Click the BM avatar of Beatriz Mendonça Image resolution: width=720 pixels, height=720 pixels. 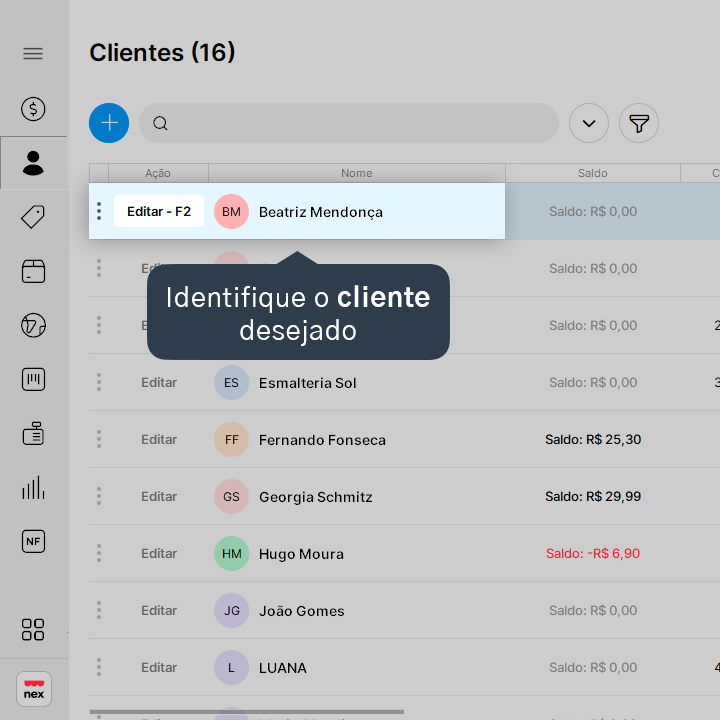tap(231, 211)
